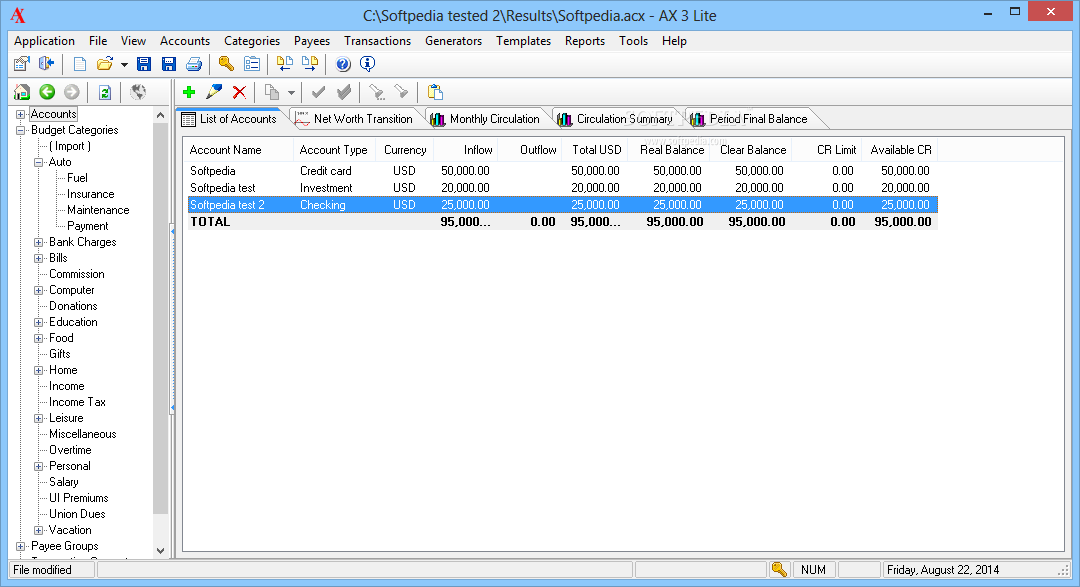Screen dimensions: 1080x587
Task: Click the CR Limit column header
Action: coord(827,150)
